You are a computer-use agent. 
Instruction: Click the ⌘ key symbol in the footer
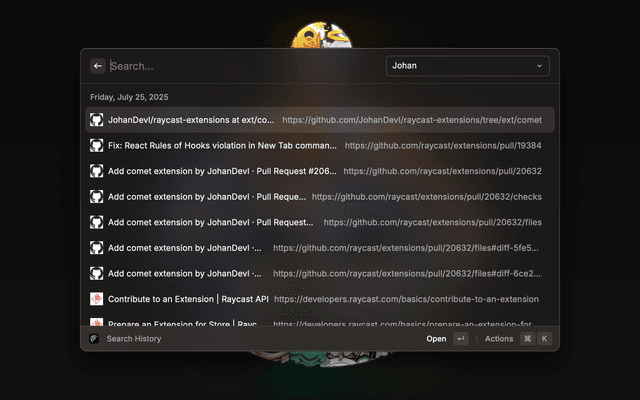click(x=527, y=339)
